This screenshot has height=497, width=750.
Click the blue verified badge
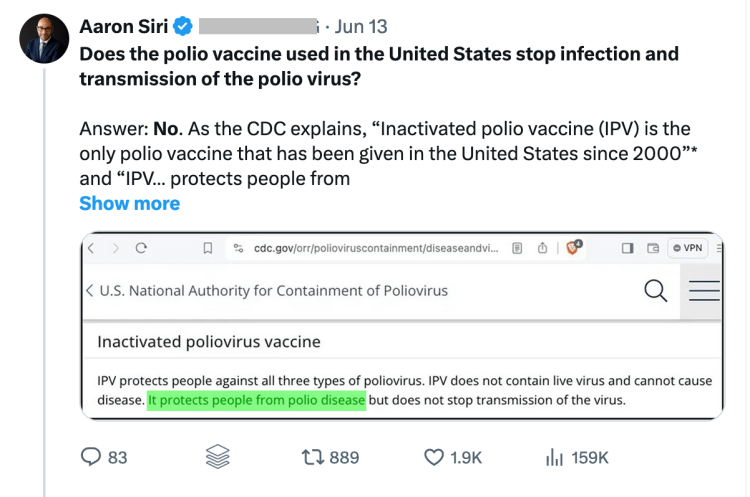point(182,26)
